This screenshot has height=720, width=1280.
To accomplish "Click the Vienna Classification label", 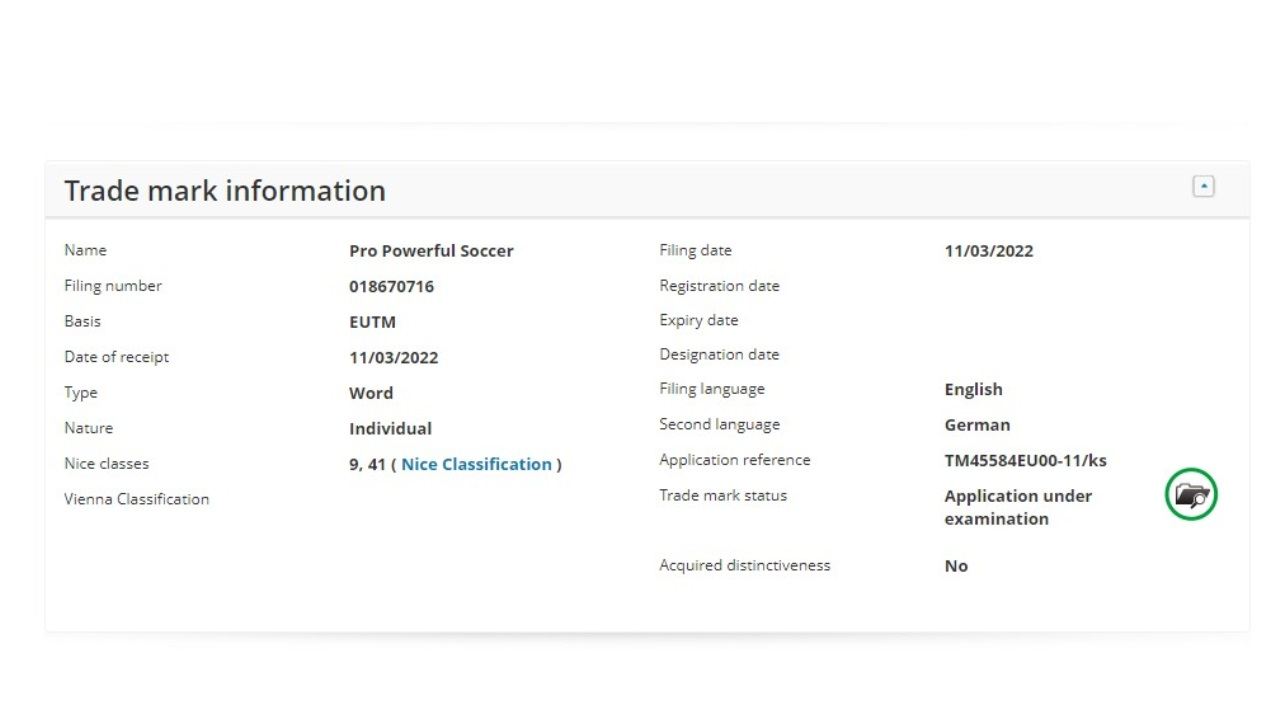I will [137, 499].
